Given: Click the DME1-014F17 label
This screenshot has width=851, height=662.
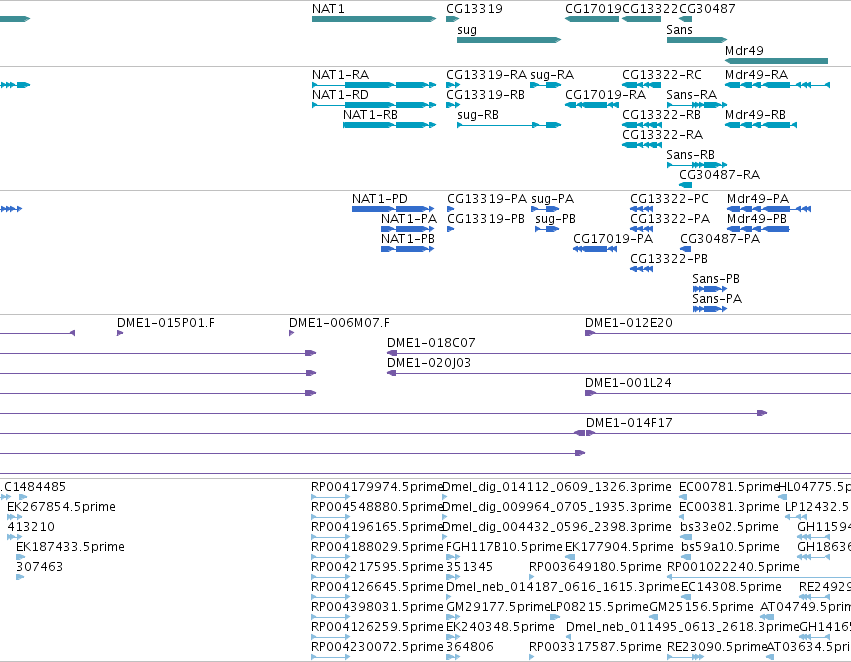Looking at the screenshot, I should coord(629,423).
